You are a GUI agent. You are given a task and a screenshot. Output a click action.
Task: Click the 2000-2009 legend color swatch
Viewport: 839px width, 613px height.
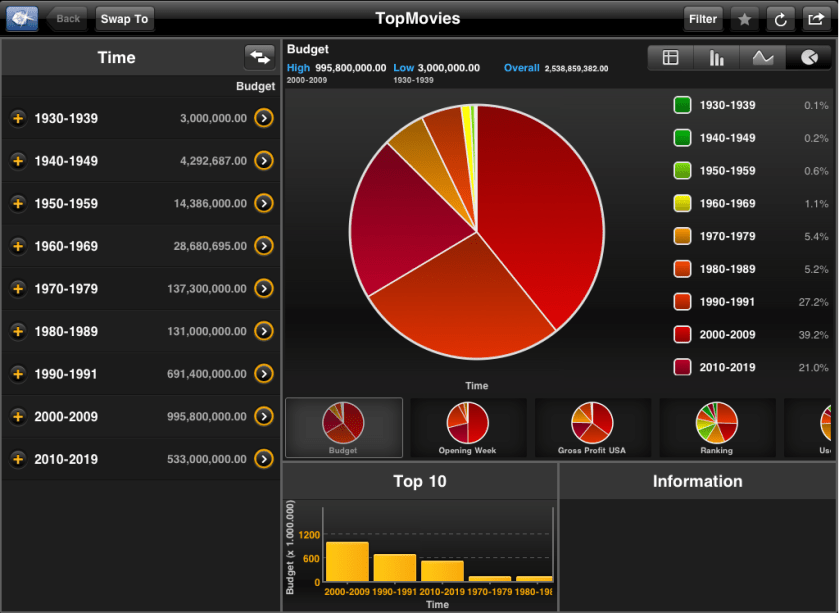coord(682,334)
